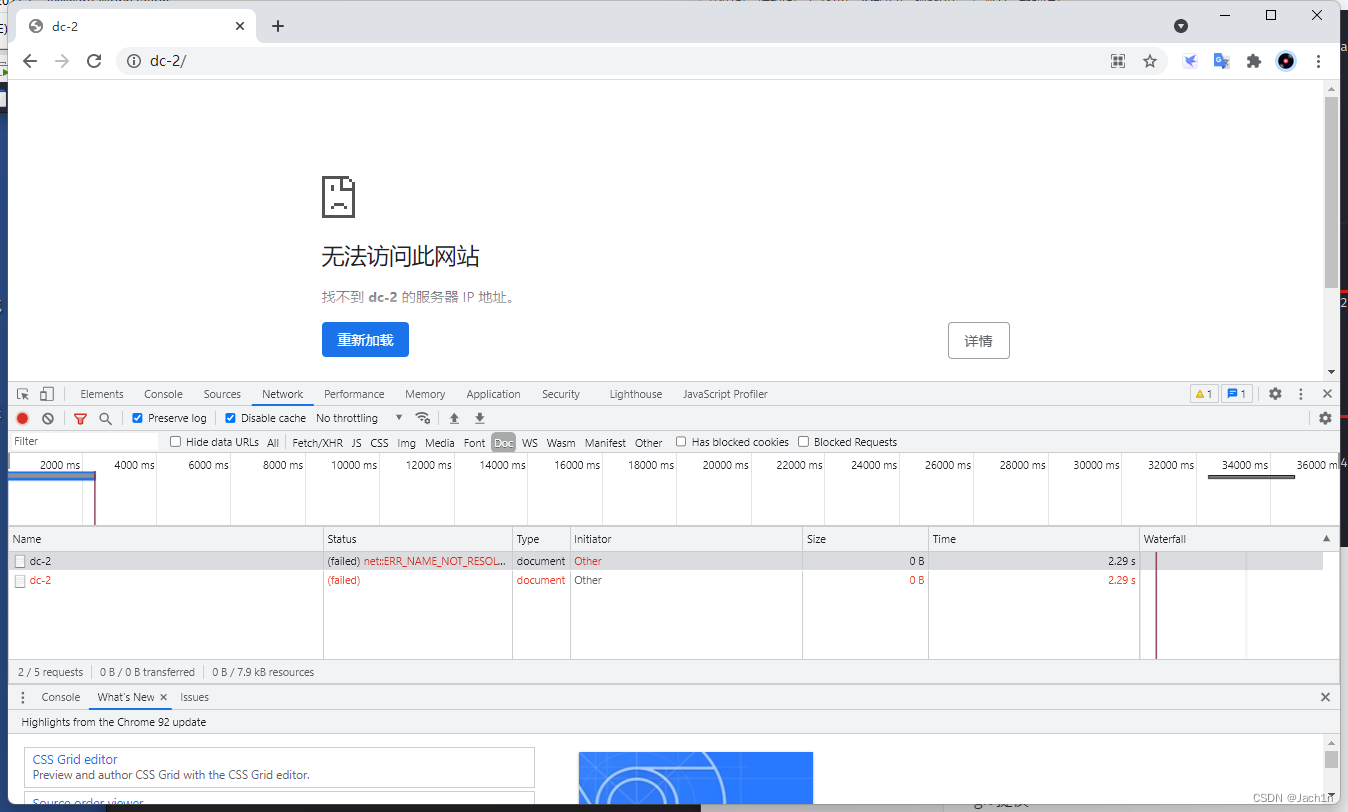Clear the network log

[x=47, y=418]
